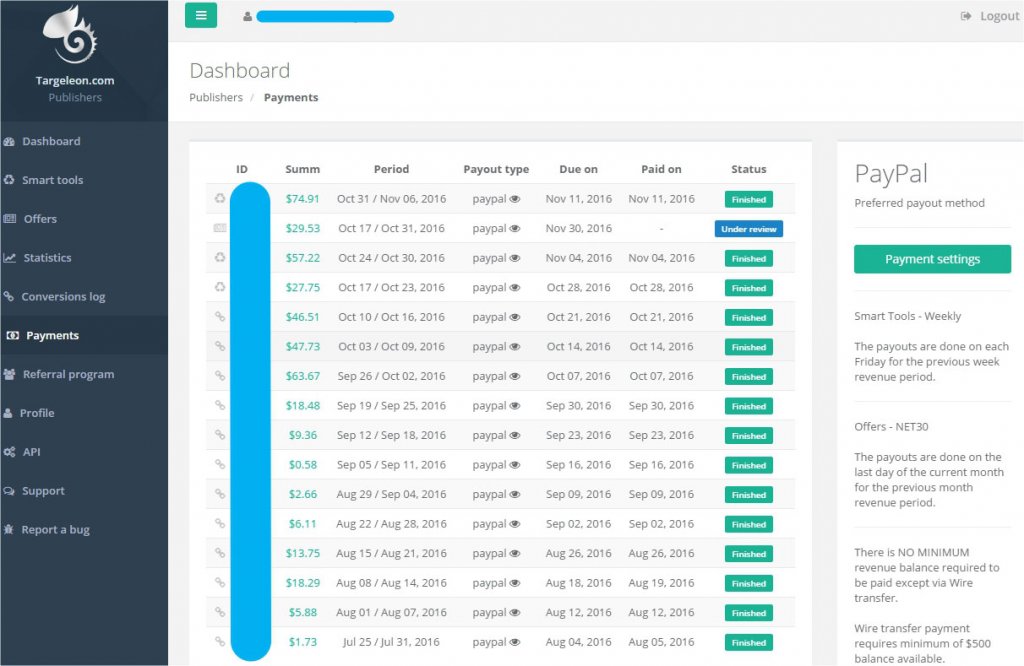
Task: Open Report a bug in sidebar
Action: click(55, 530)
